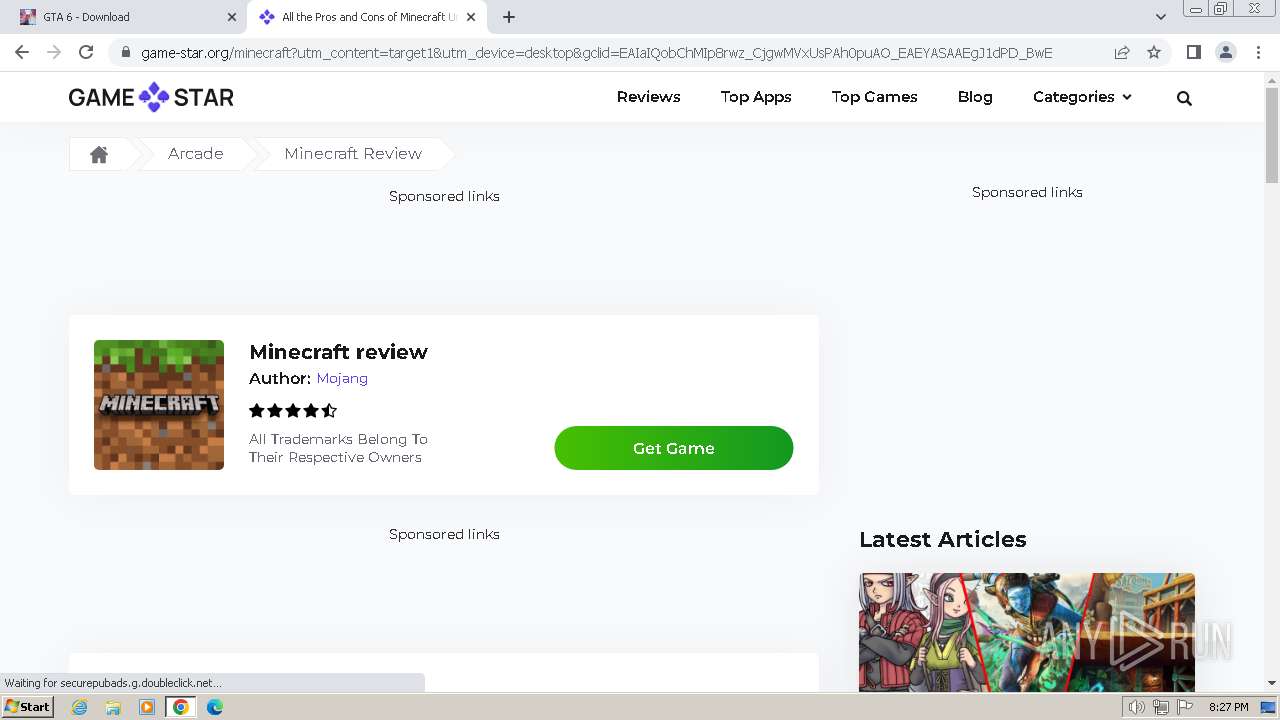Open File Explorer from the taskbar

113,707
